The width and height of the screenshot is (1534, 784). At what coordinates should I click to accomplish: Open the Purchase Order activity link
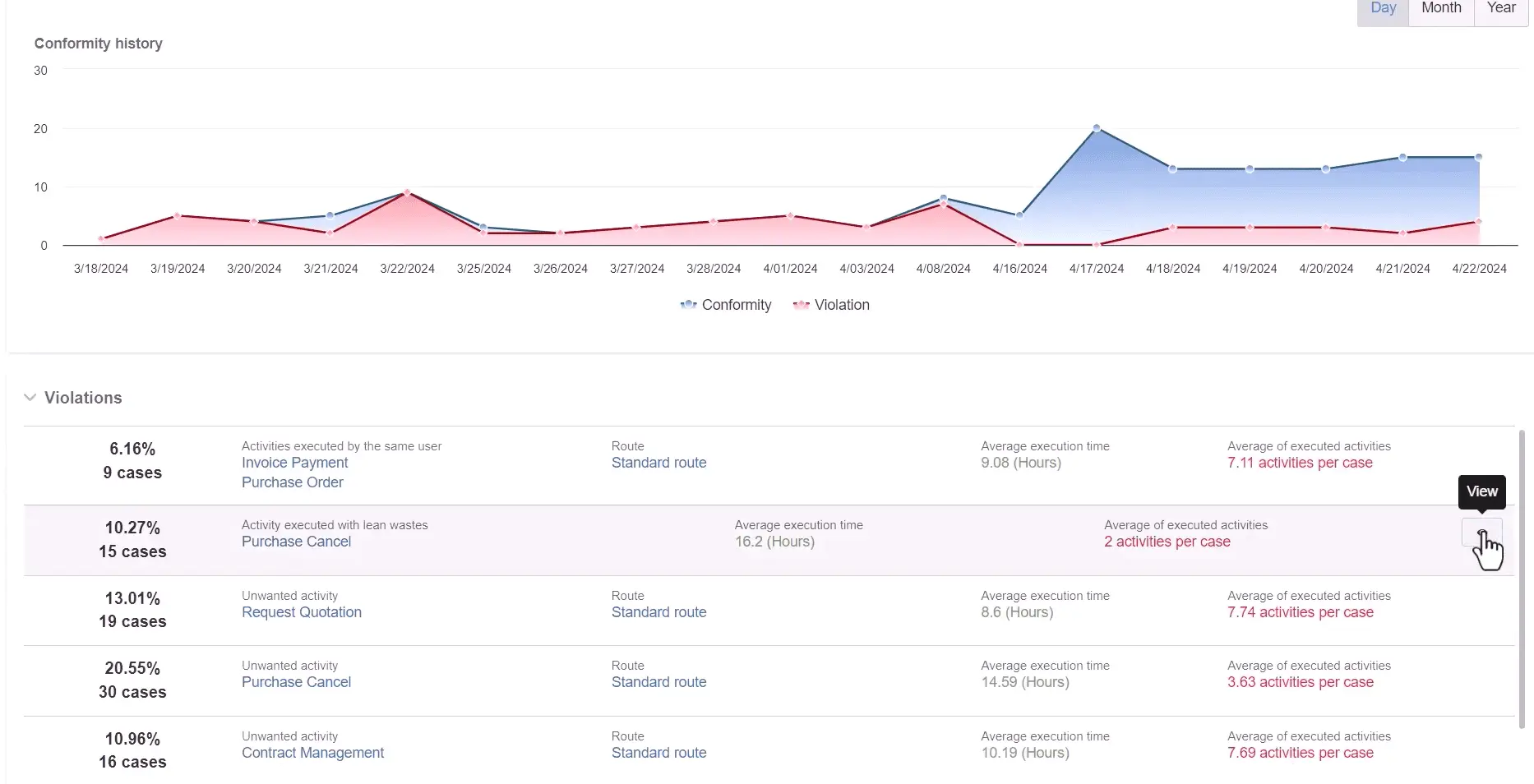coord(292,482)
